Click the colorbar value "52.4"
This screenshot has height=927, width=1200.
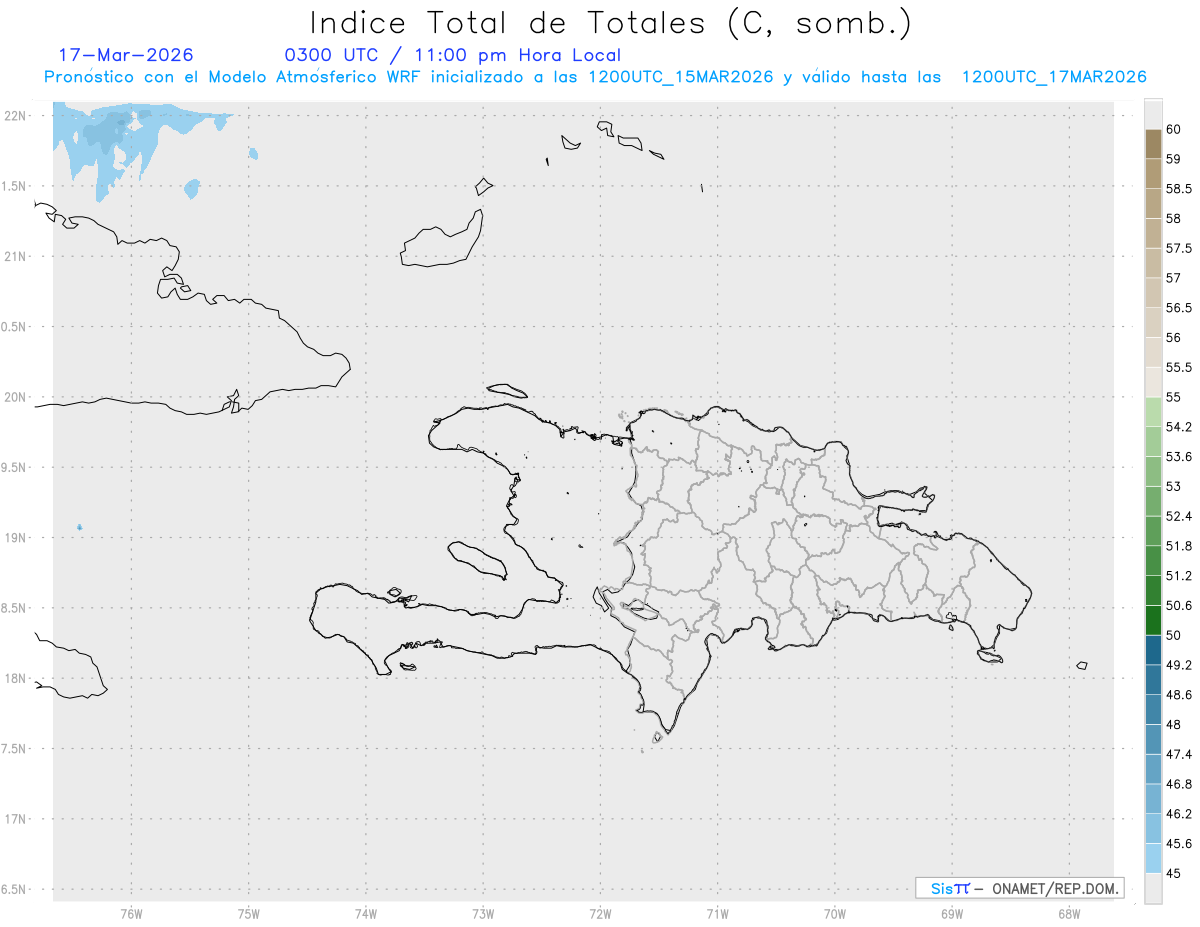pyautogui.click(x=1178, y=516)
